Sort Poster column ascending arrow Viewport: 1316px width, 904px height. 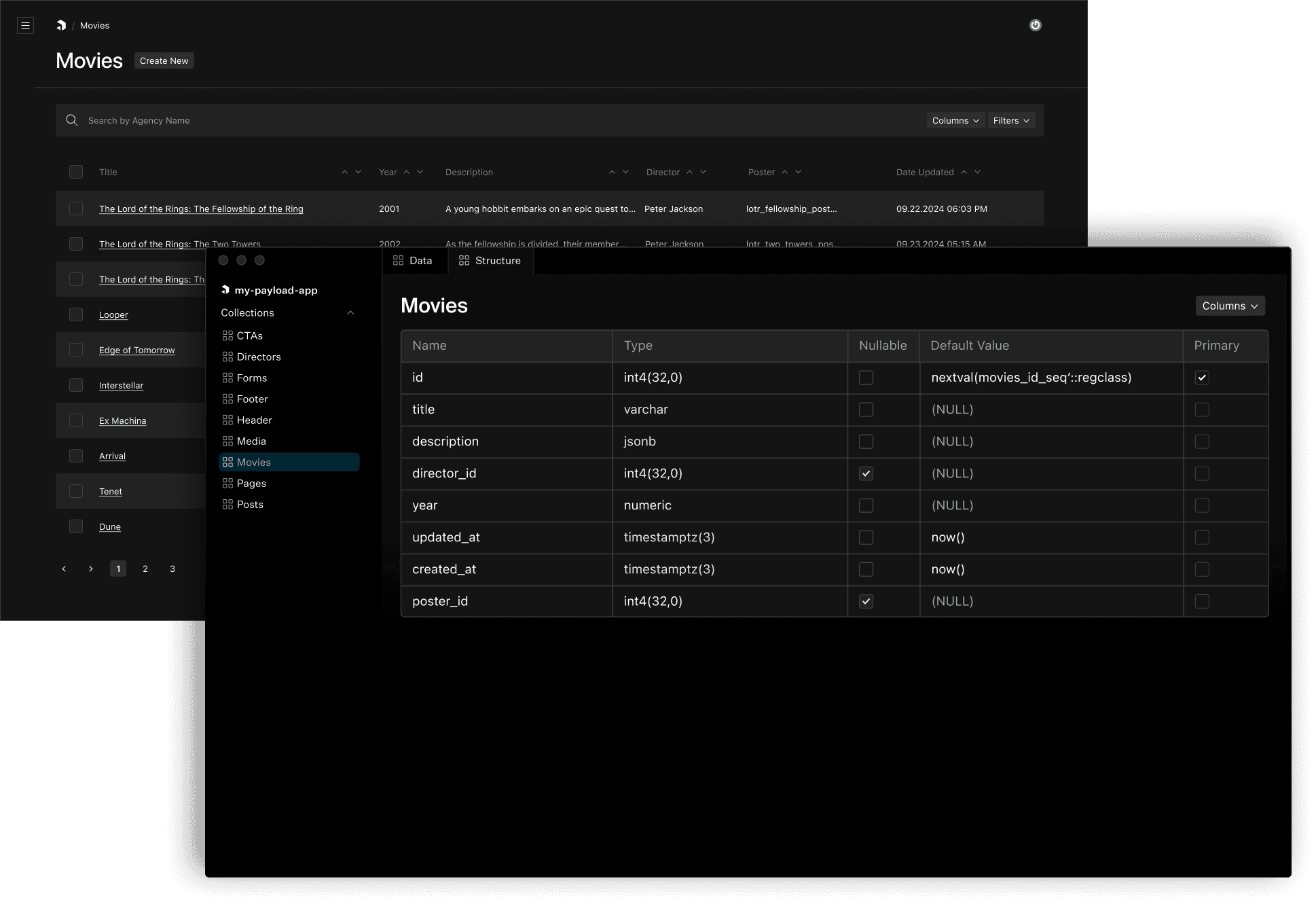click(784, 172)
